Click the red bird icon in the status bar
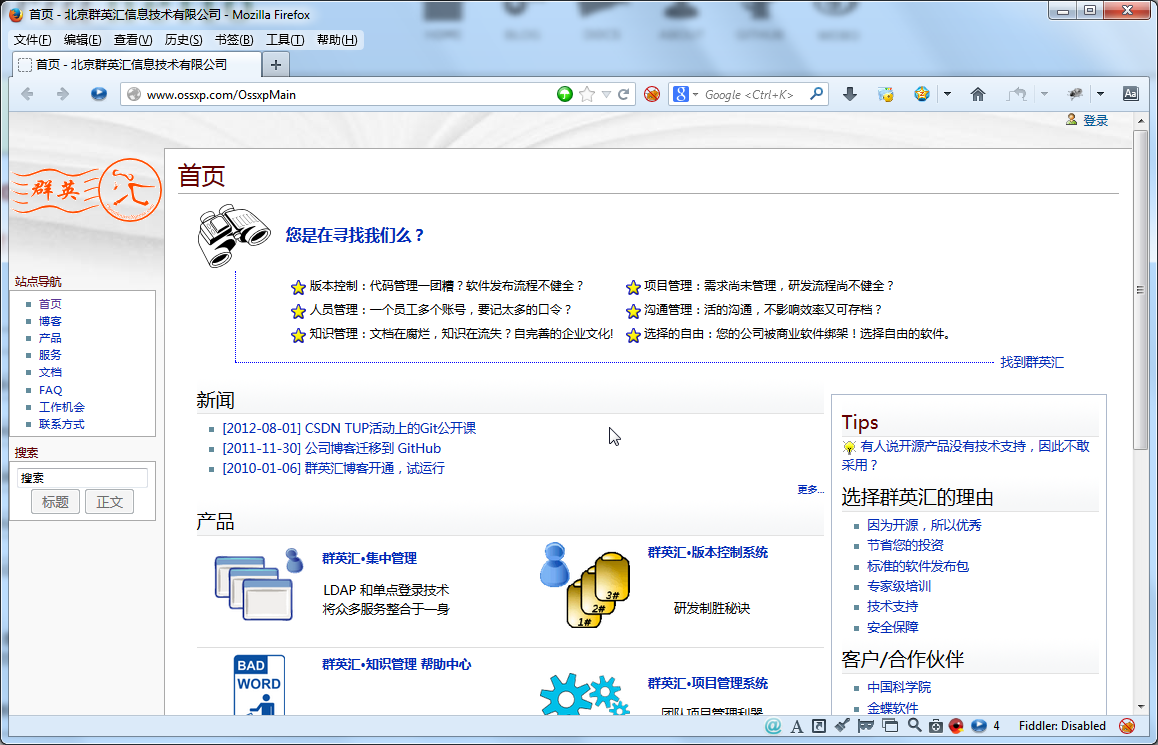 (x=956, y=726)
